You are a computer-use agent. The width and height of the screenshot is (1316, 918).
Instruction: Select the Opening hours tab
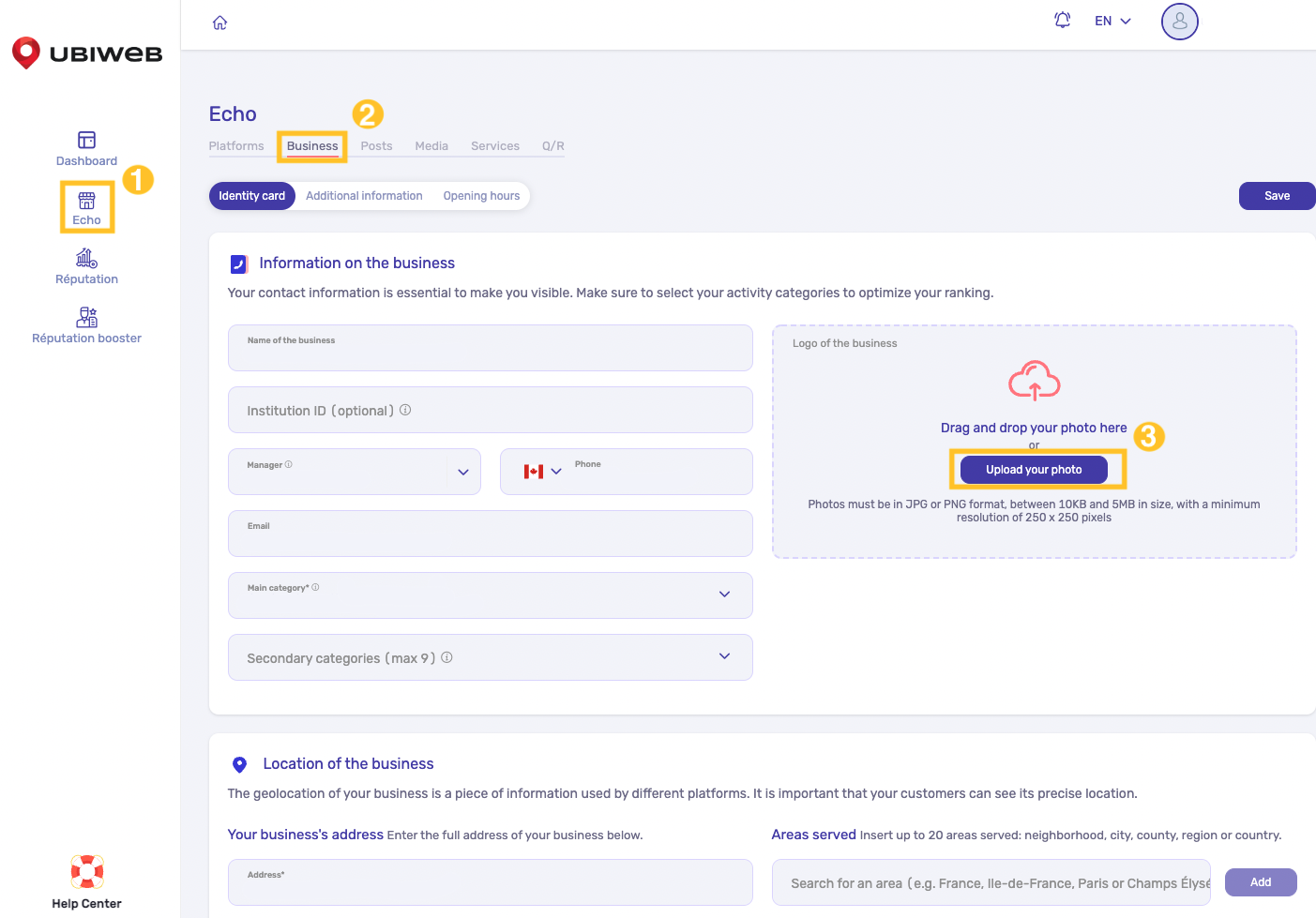point(481,196)
